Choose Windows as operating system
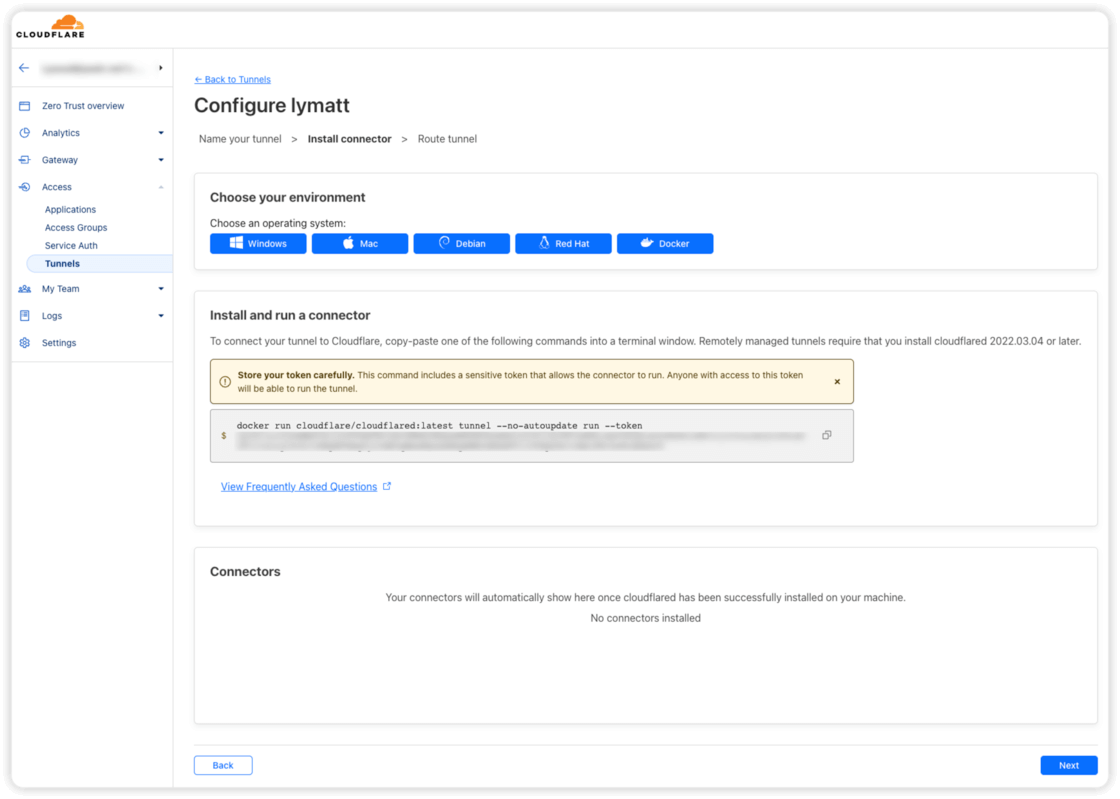Screen dimensions: 1120x799 point(258,244)
